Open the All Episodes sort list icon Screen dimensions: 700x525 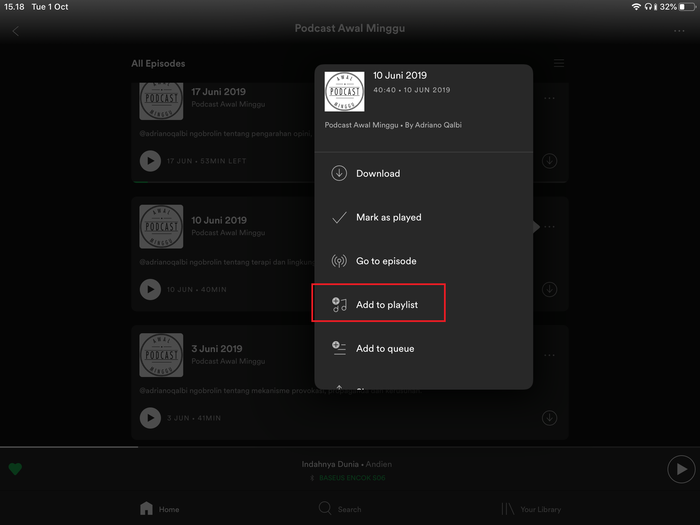pos(558,63)
